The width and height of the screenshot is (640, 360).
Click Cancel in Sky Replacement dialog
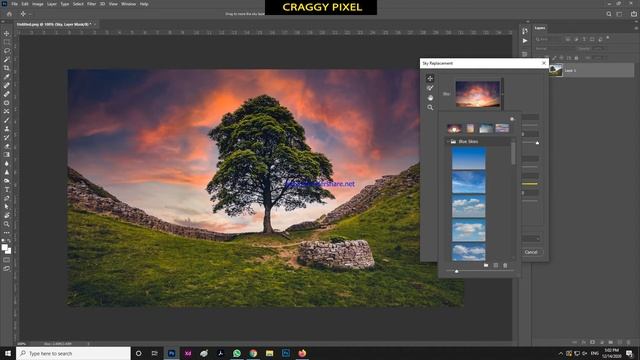click(x=531, y=252)
